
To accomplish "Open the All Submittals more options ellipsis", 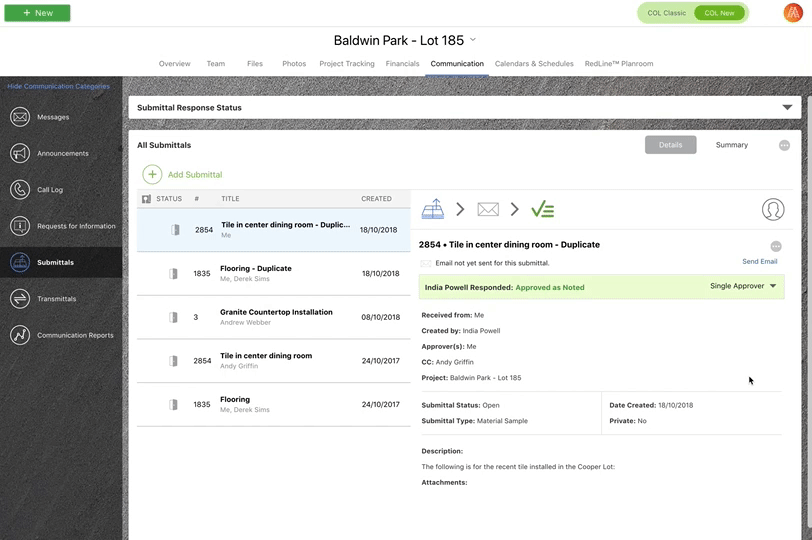I will point(784,145).
